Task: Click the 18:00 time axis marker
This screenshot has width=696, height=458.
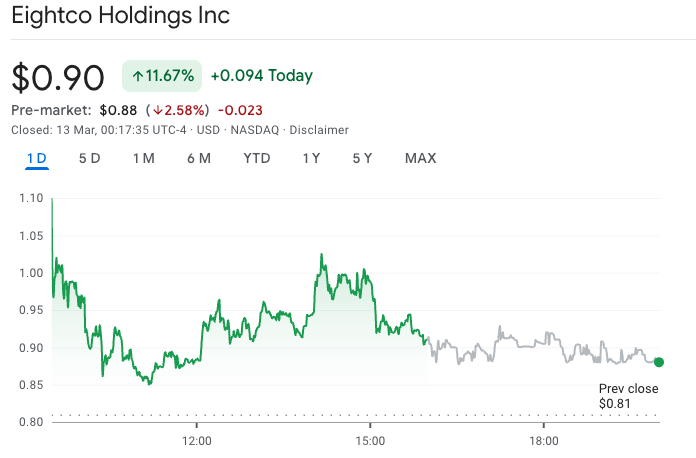Action: (x=543, y=440)
